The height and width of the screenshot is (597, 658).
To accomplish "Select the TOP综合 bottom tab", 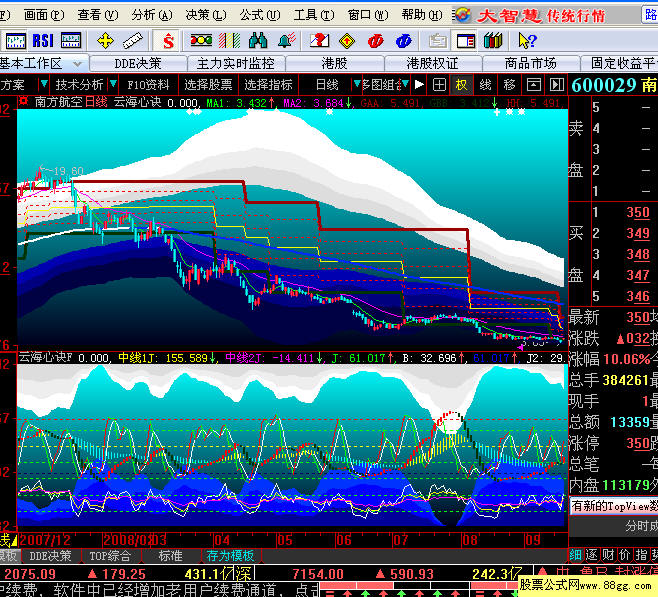I will 110,556.
